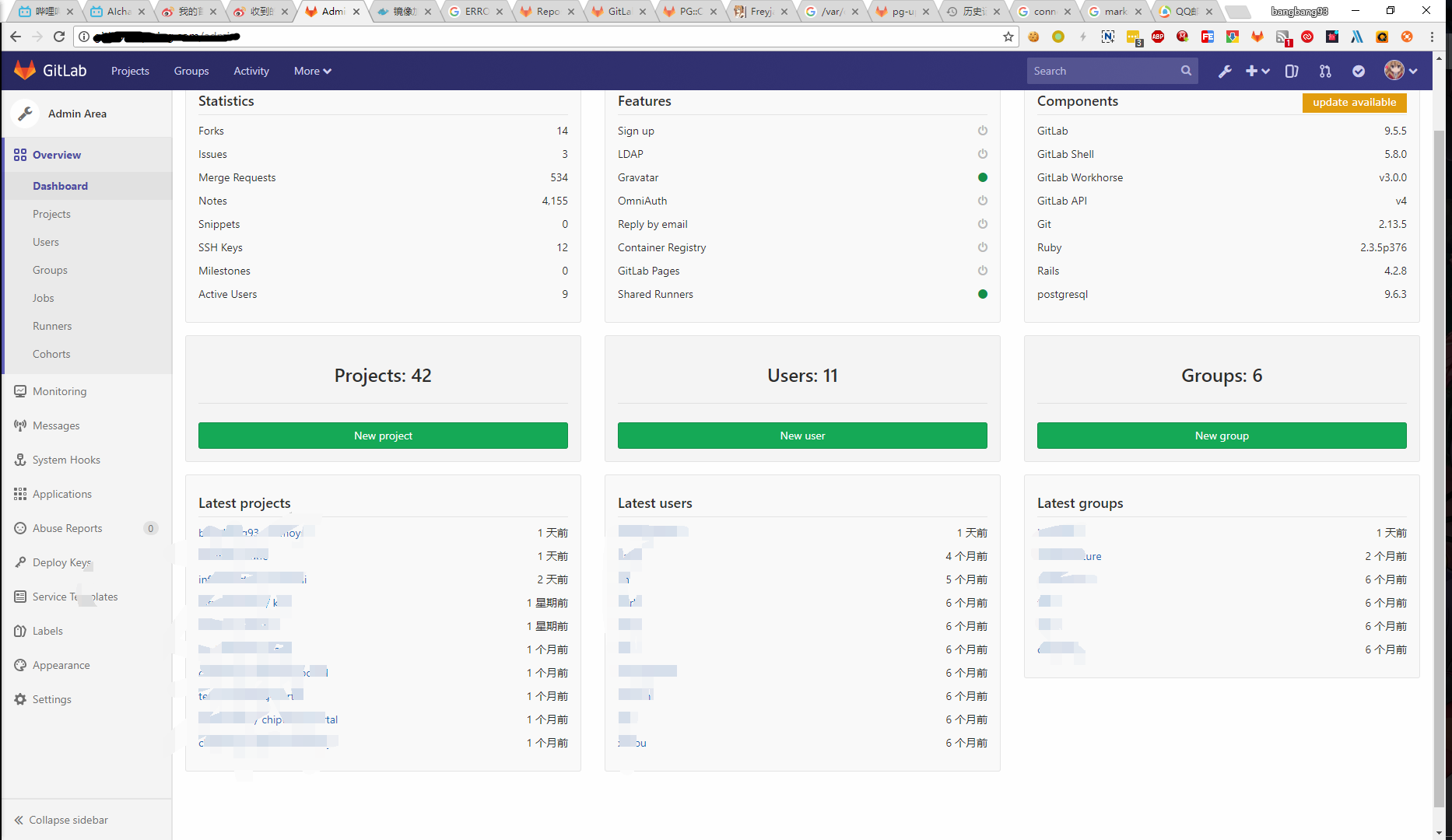Click the Gravatar enabled green indicator

(983, 177)
